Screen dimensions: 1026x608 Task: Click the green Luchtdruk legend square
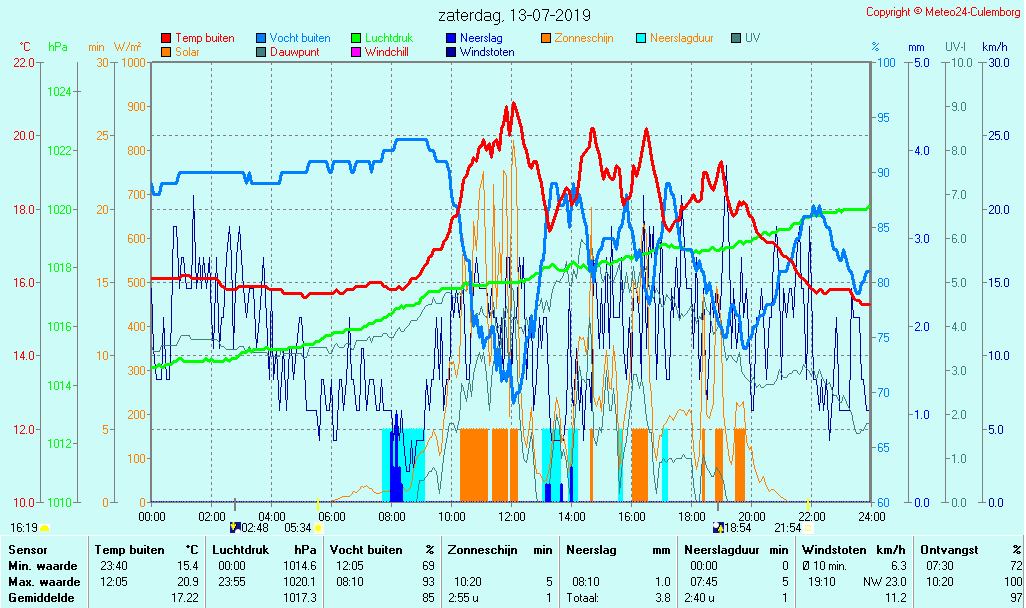356,38
